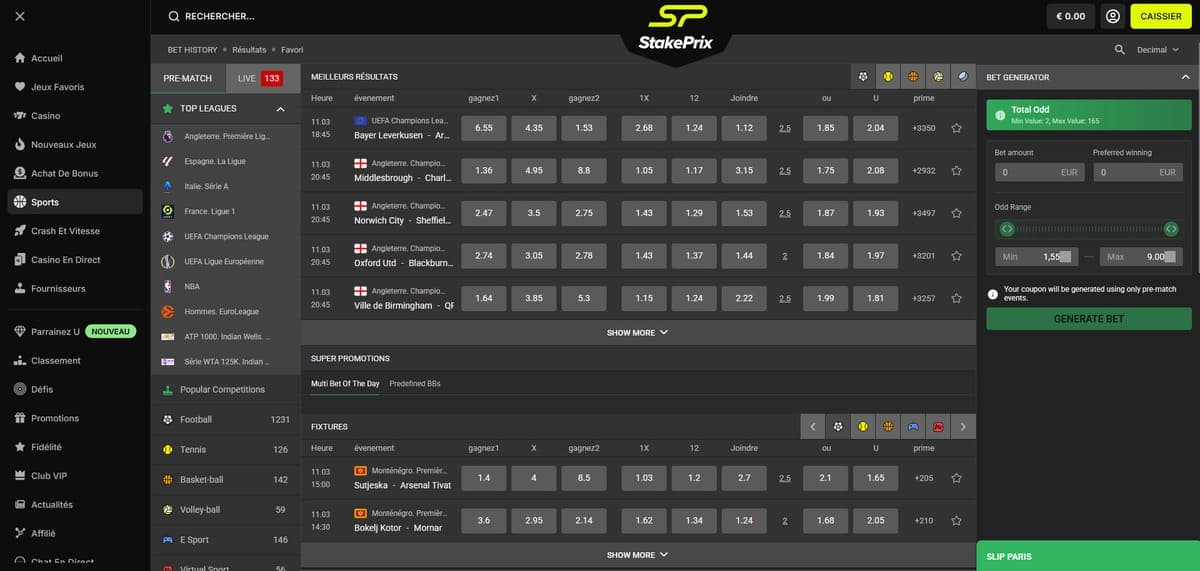The image size is (1200, 571).
Task: Open the Casino entry in the sidebar
Action: coord(75,116)
